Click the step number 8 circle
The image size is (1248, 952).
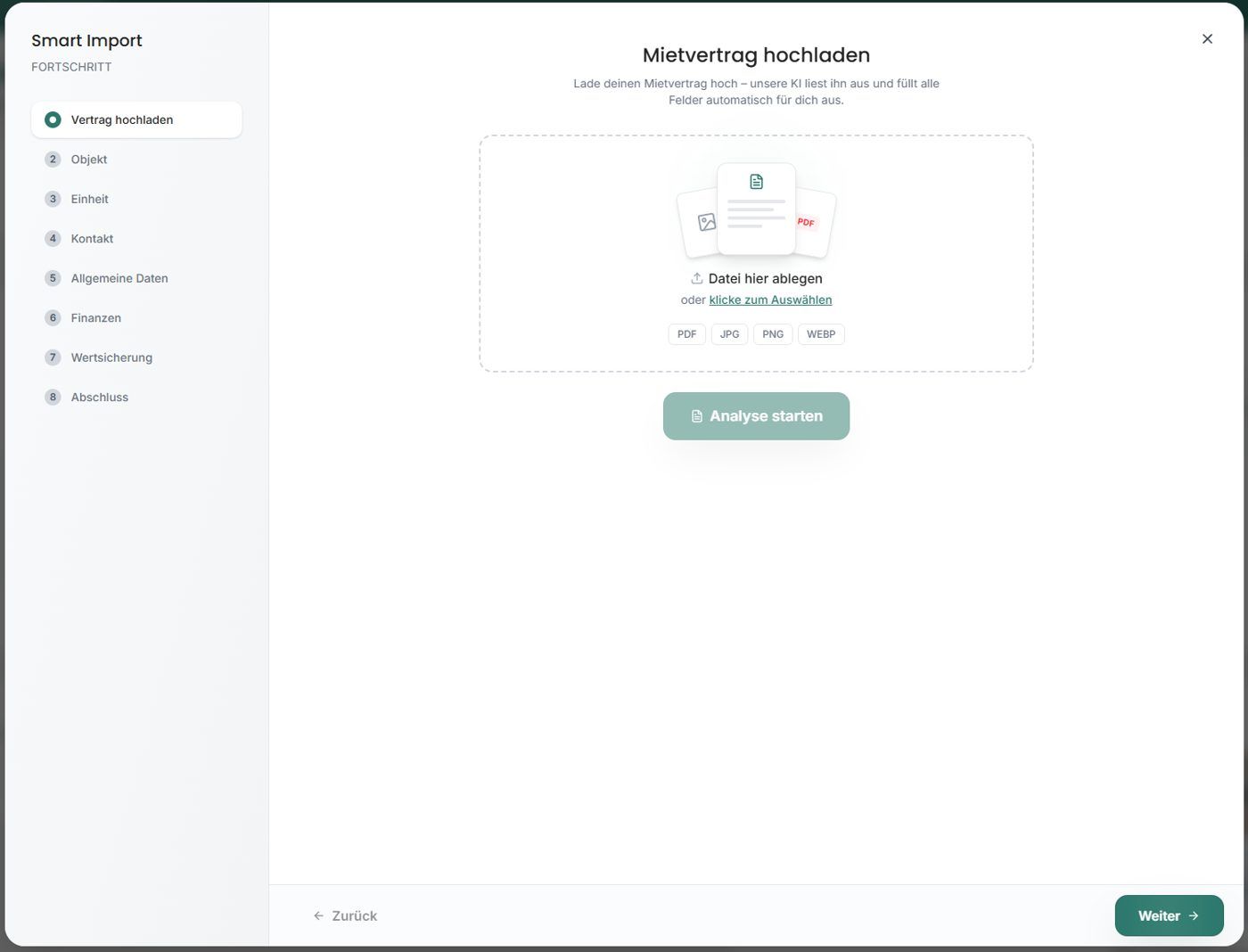pyautogui.click(x=53, y=398)
